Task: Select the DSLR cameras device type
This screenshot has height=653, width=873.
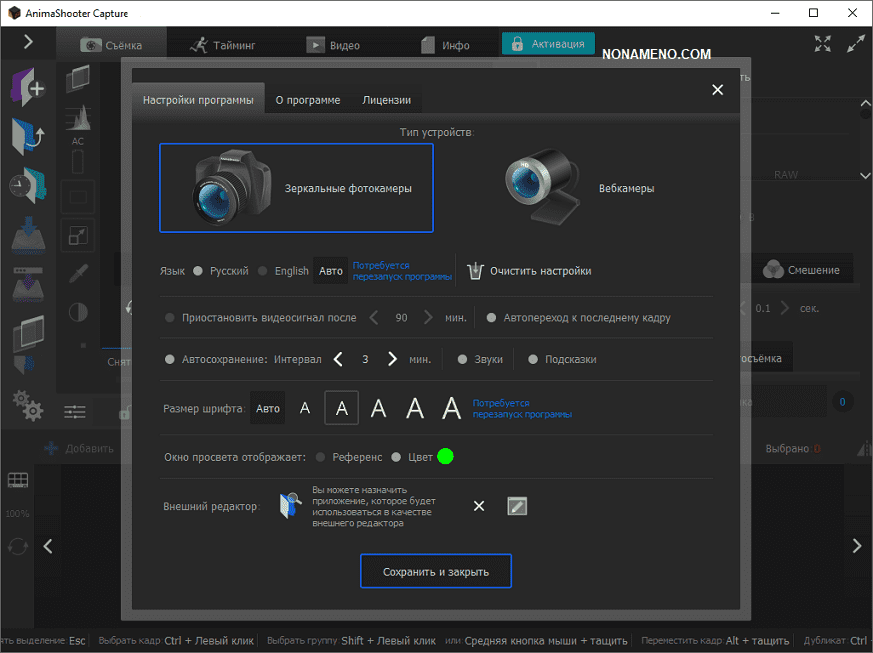Action: pos(296,188)
